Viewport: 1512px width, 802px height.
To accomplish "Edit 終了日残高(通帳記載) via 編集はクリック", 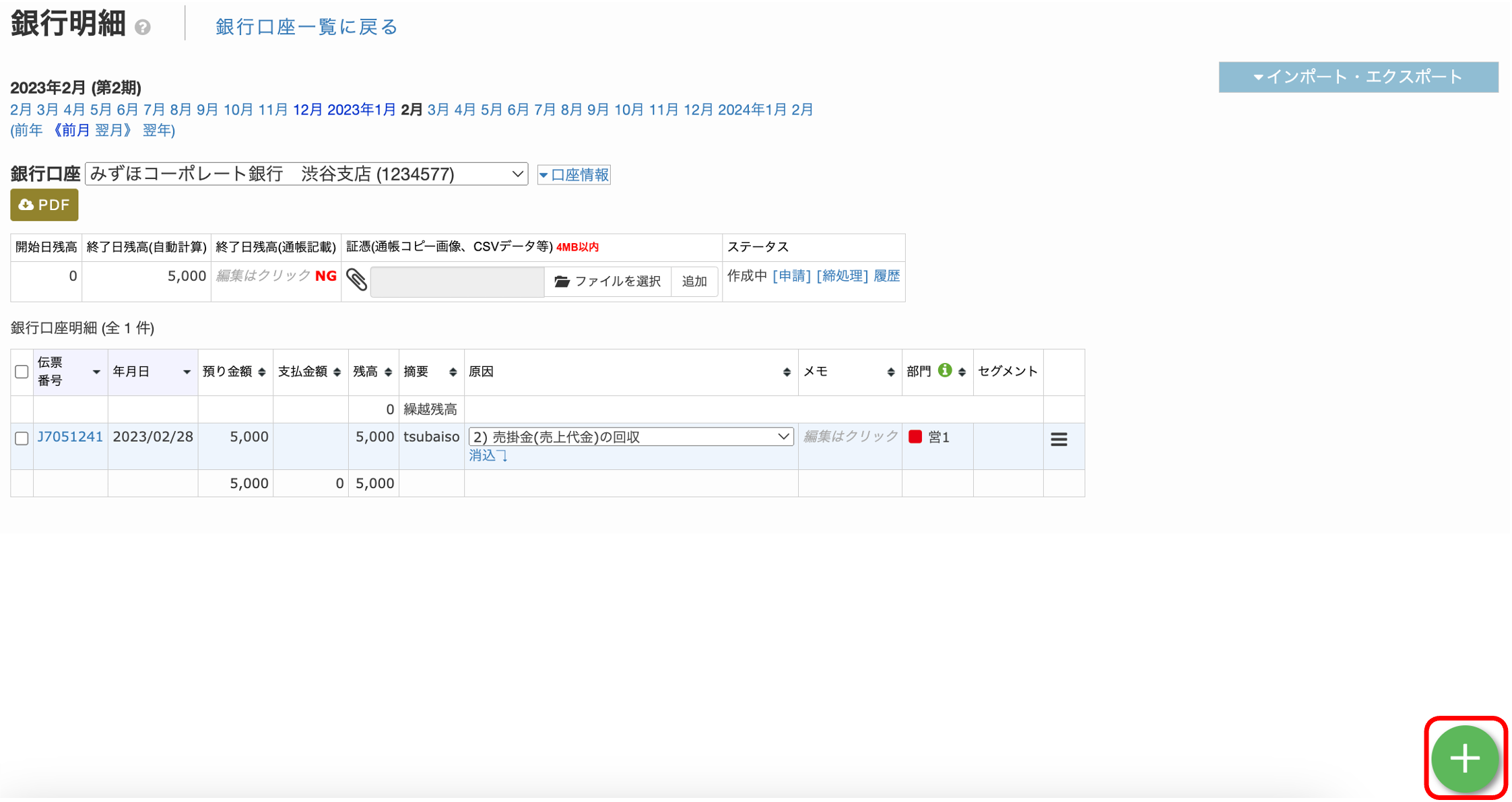I will pyautogui.click(x=263, y=275).
